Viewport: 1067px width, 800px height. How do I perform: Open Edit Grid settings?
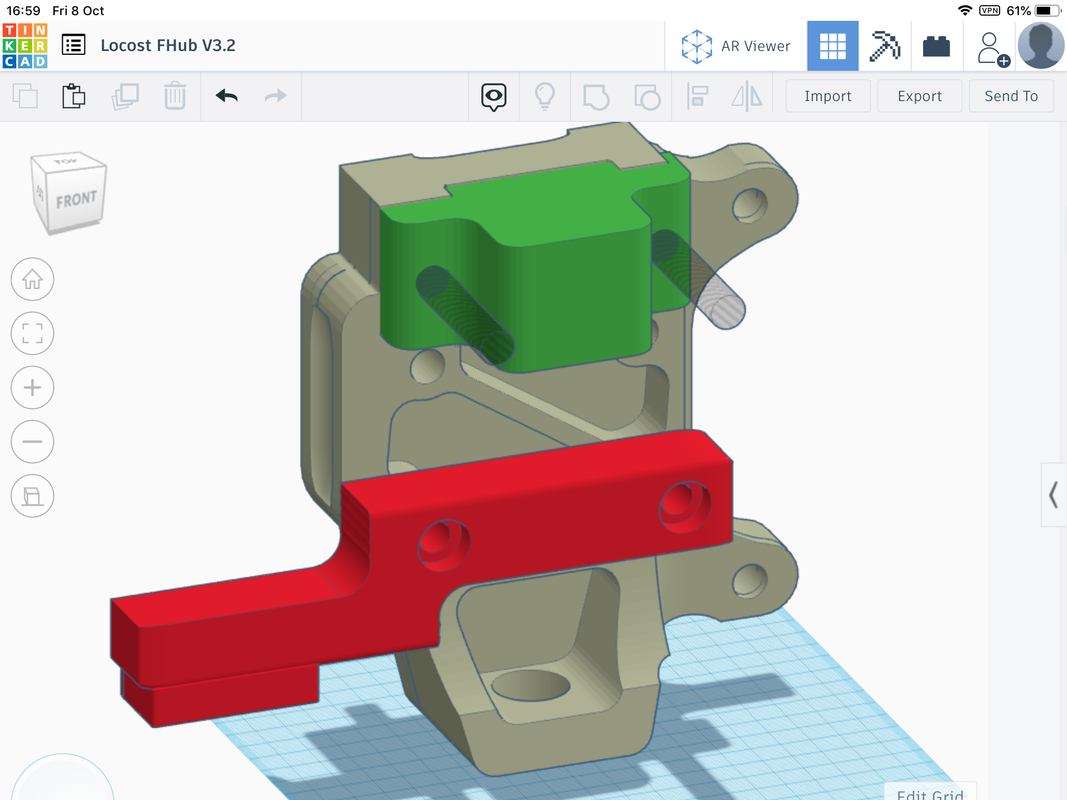click(930, 794)
